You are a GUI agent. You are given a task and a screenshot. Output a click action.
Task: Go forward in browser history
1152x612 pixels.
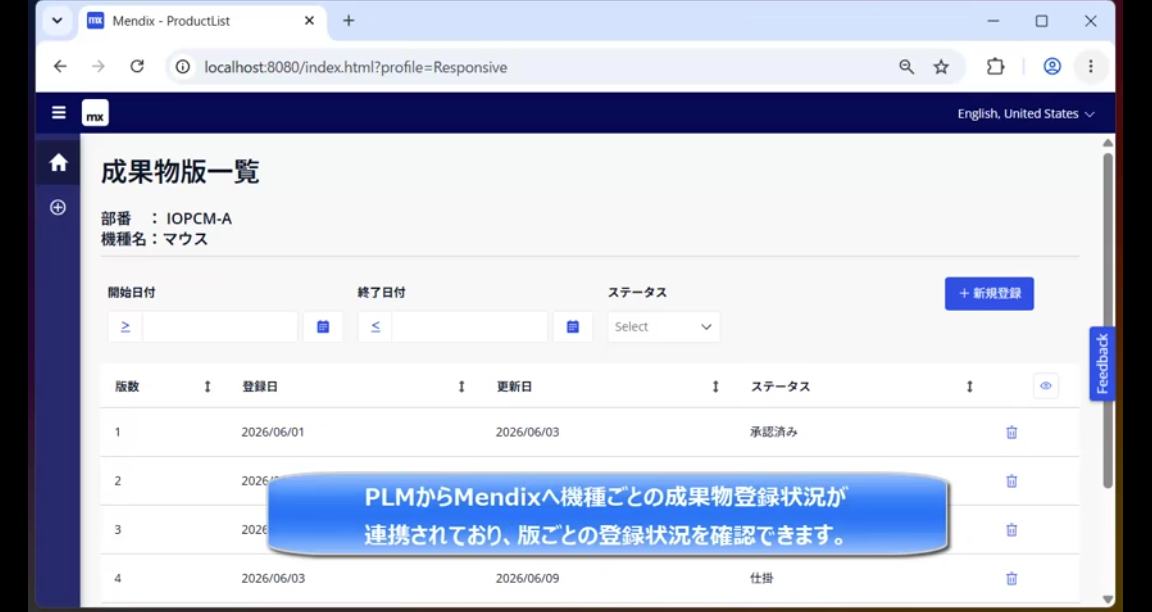tap(98, 67)
